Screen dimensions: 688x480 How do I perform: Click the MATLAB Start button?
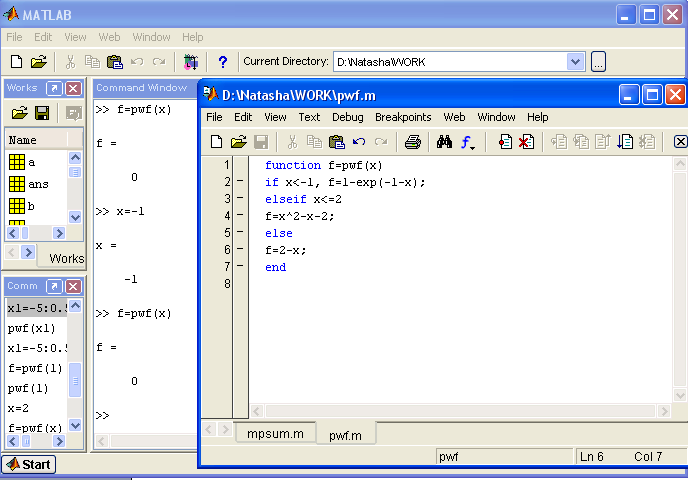coord(29,464)
